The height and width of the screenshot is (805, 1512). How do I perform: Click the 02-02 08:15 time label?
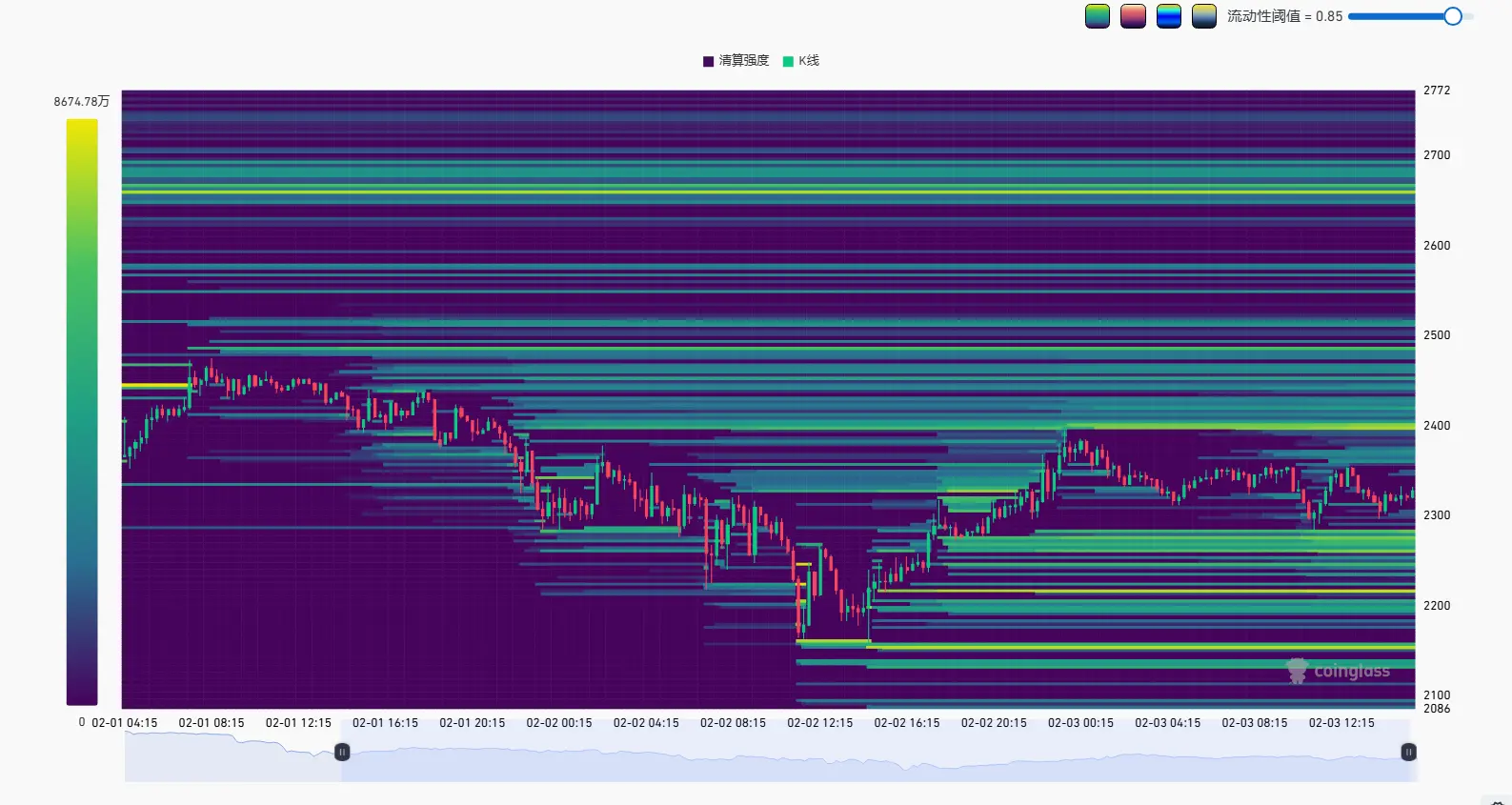click(x=733, y=723)
